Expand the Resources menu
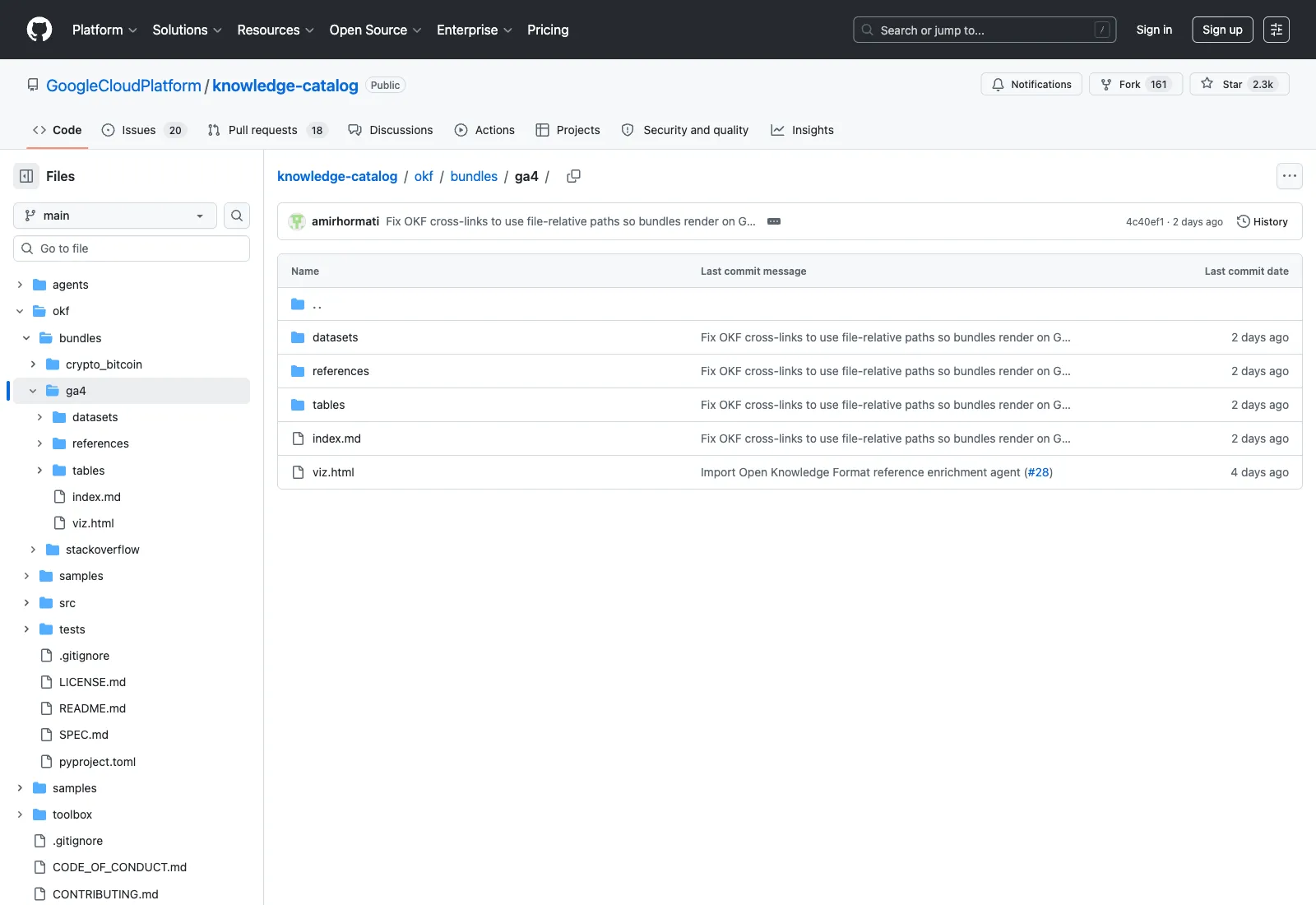Image resolution: width=1316 pixels, height=905 pixels. (x=276, y=30)
